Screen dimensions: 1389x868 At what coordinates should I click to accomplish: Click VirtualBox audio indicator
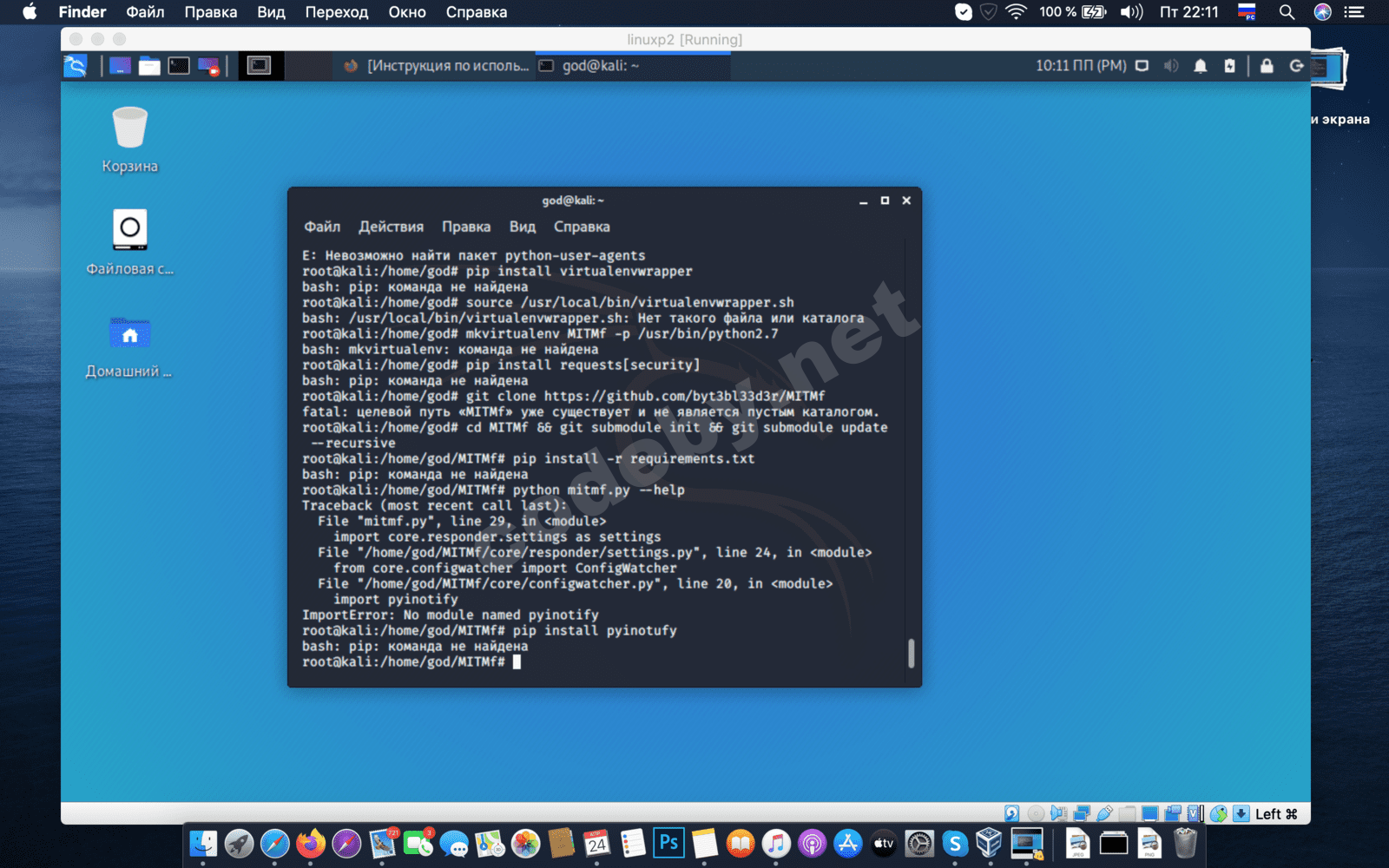pos(1058,813)
